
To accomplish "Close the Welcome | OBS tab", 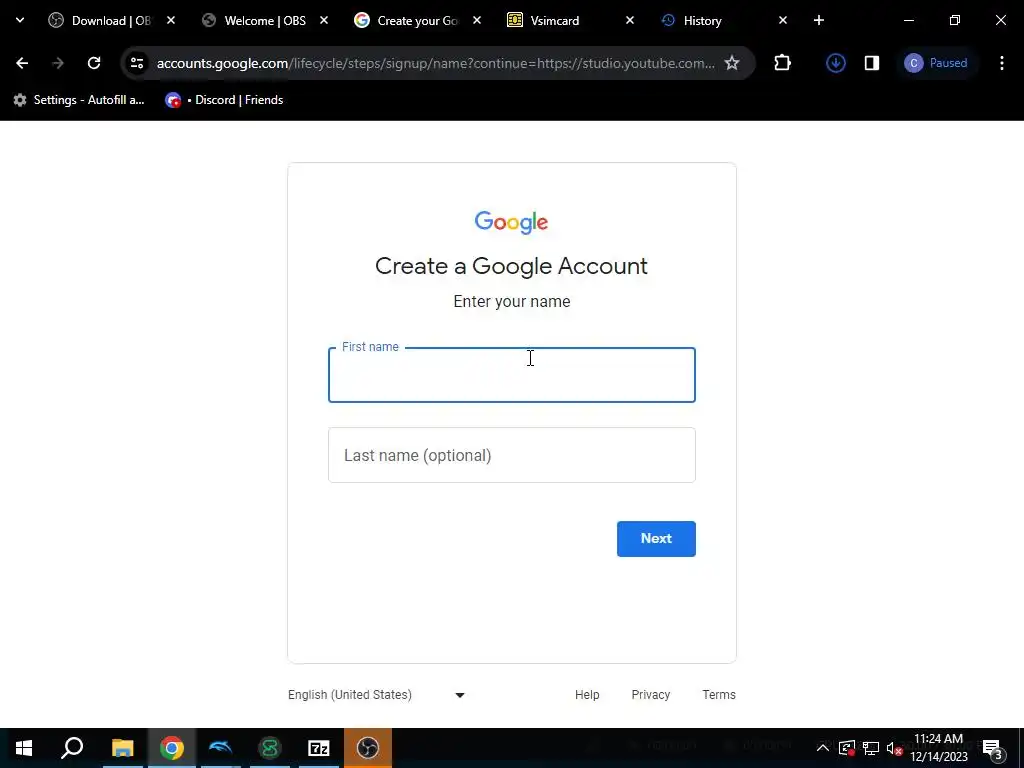I will click(324, 20).
